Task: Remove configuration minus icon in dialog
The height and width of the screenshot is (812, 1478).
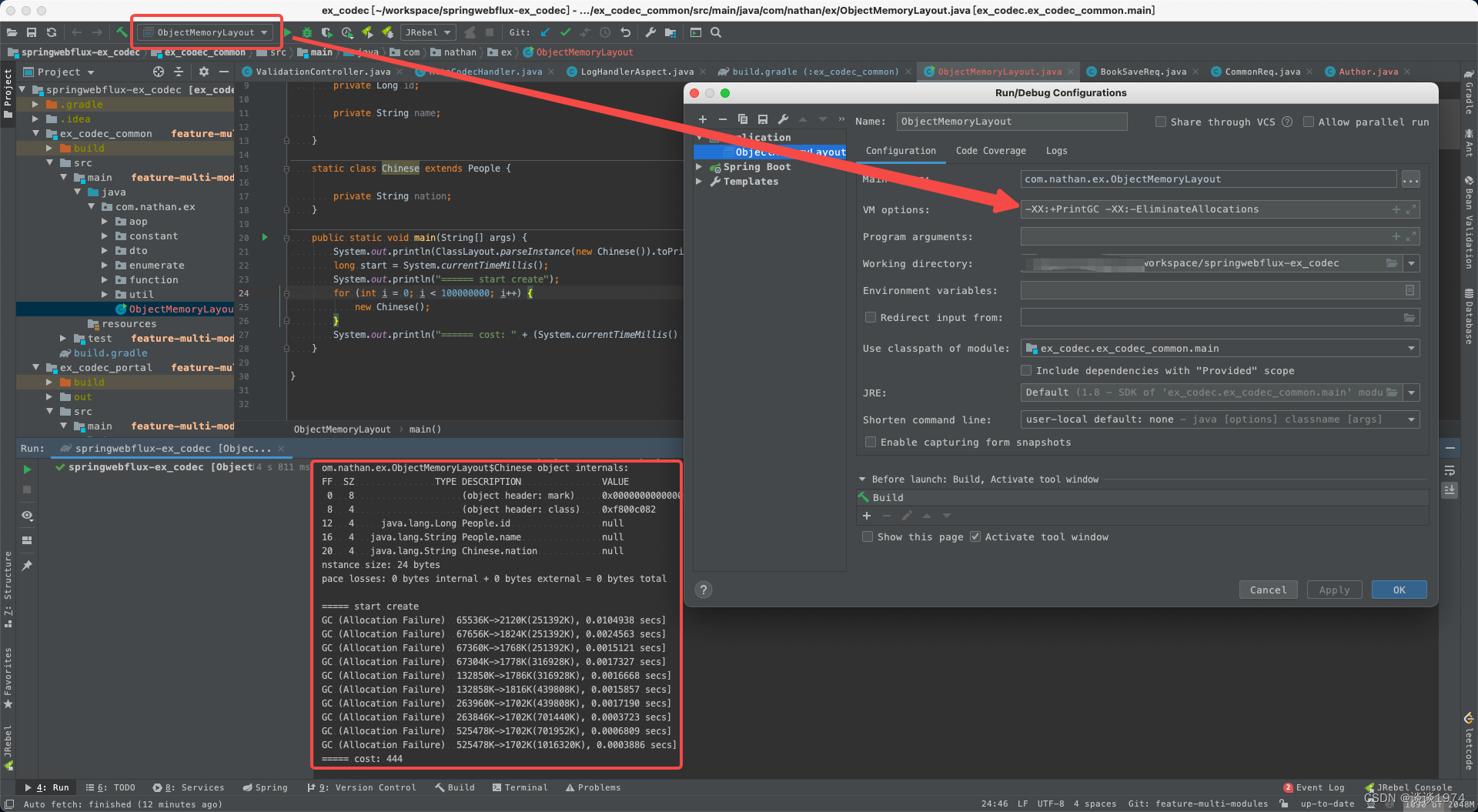Action: pos(722,119)
